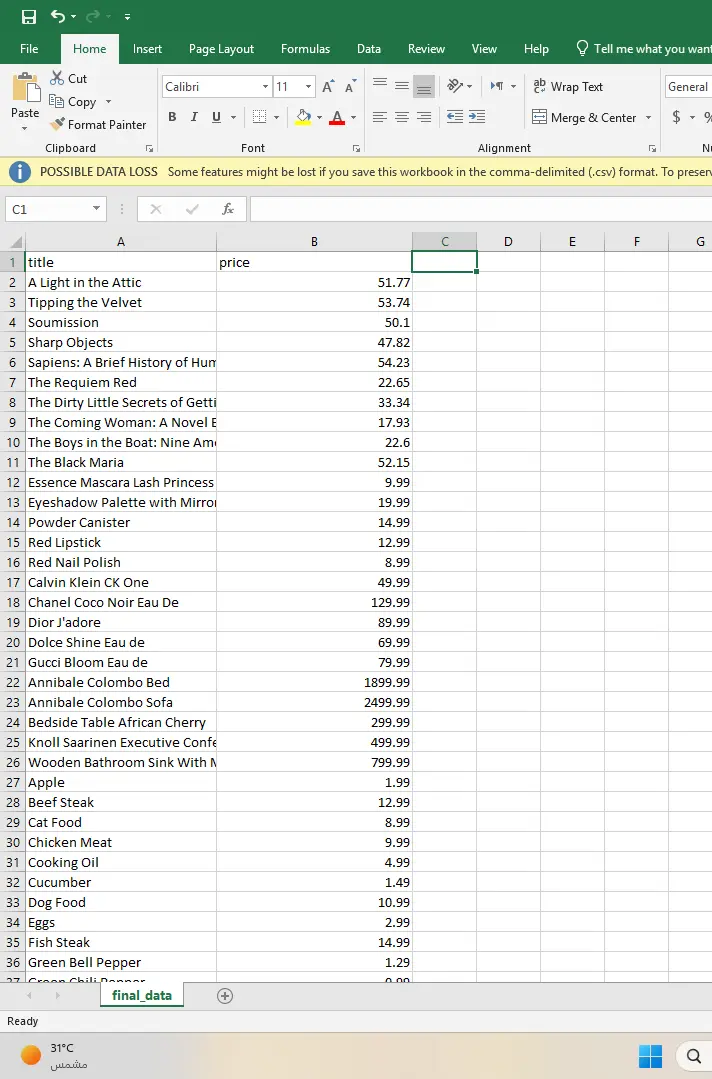Screen dimensions: 712x1079
Task: Click Merge & Center
Action: [585, 118]
